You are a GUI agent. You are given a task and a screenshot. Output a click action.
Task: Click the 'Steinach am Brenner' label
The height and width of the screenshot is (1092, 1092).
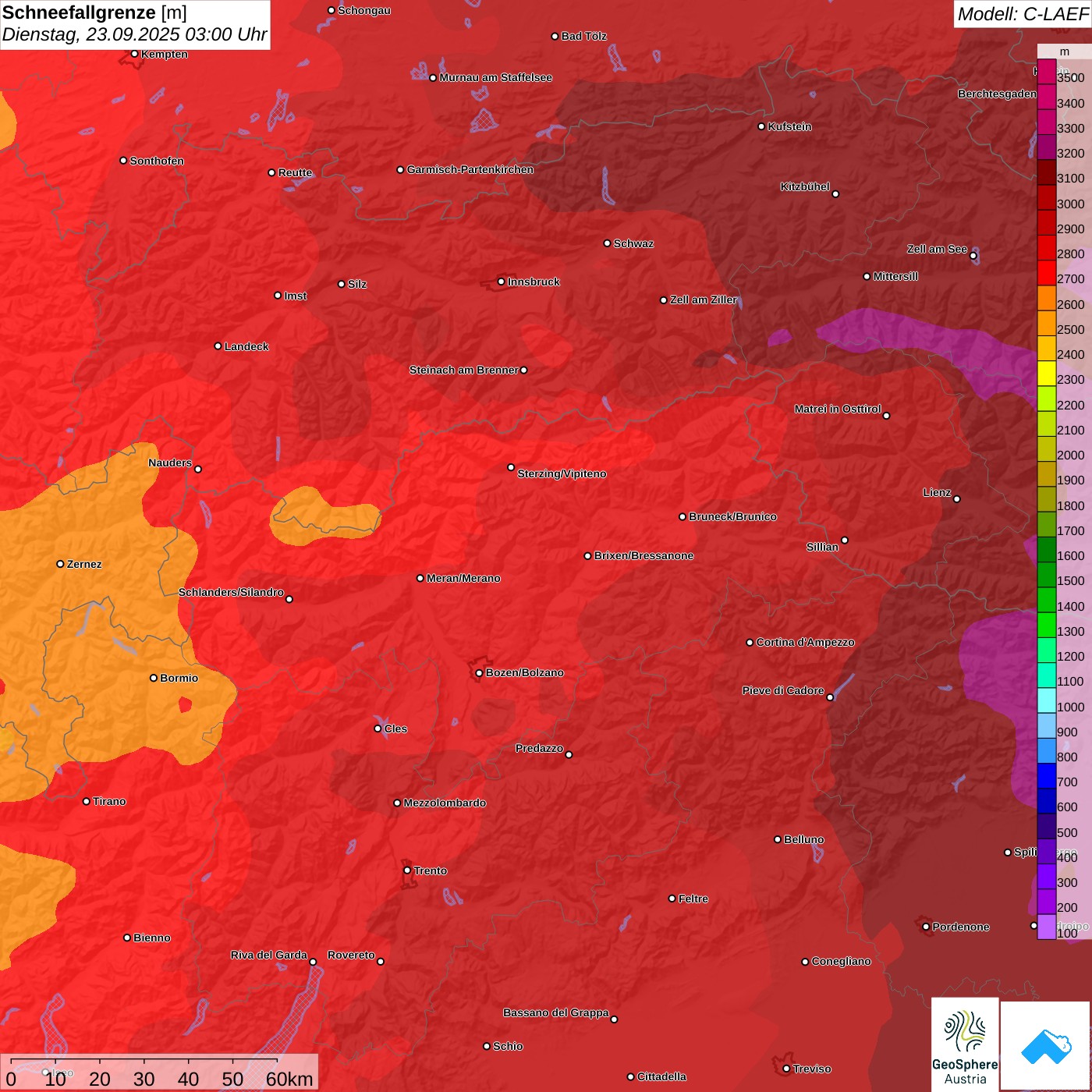click(463, 370)
